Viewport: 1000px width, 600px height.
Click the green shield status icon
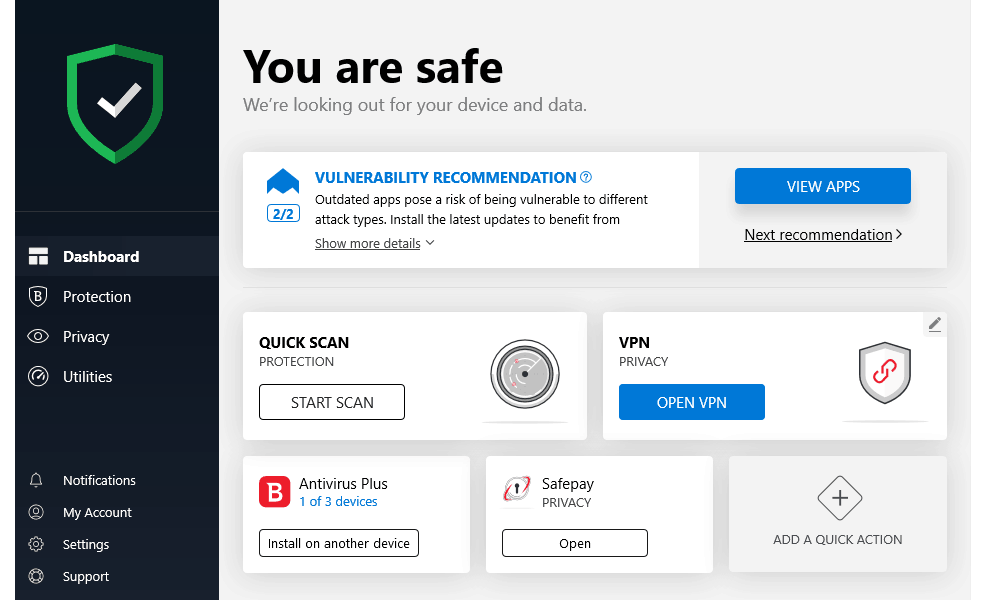pos(115,103)
